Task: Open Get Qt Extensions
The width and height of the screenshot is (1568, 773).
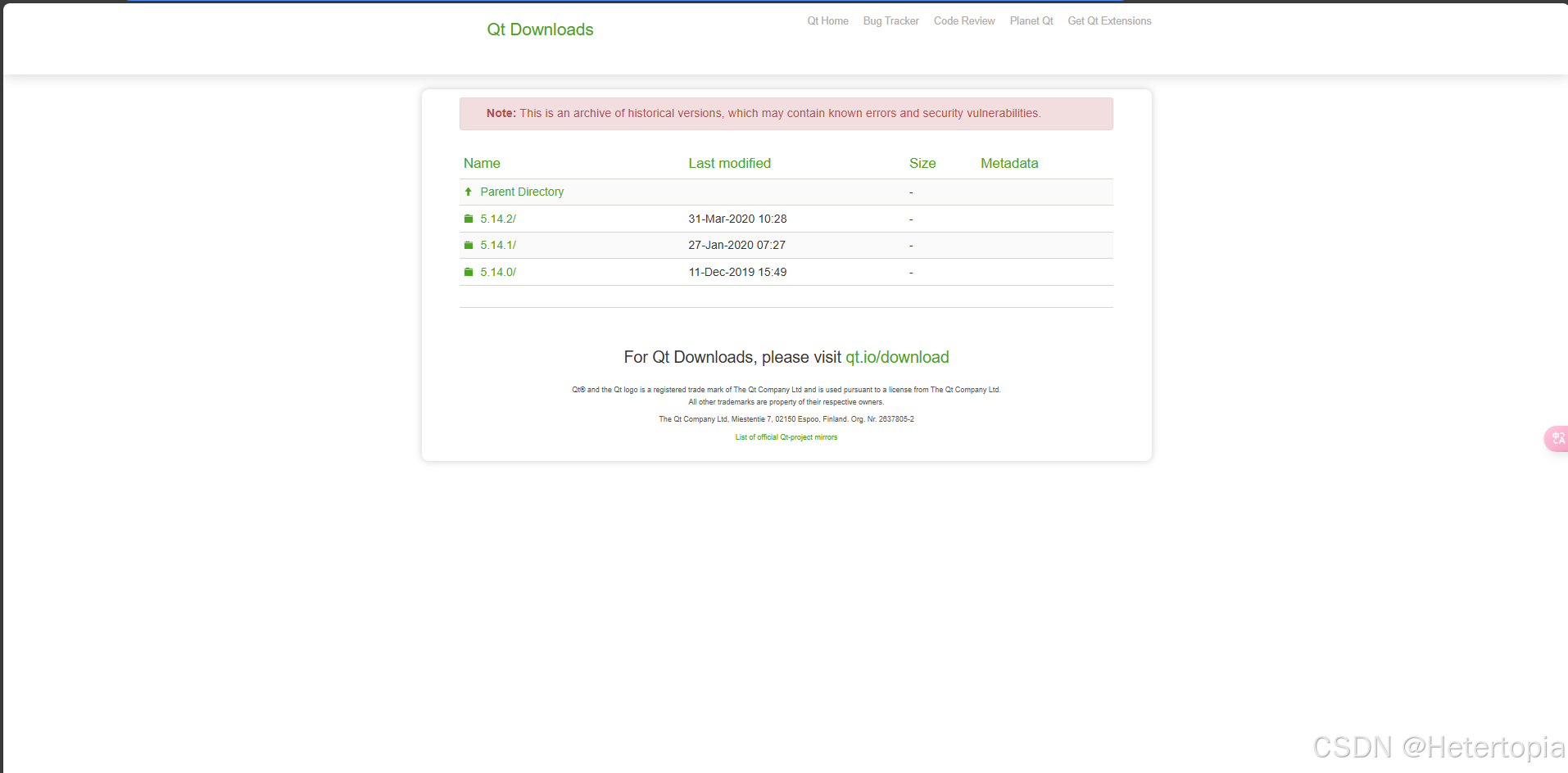Action: pyautogui.click(x=1109, y=21)
